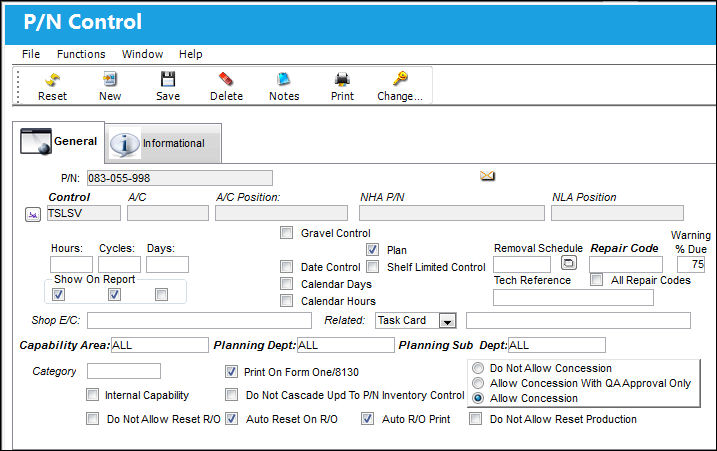Click the Tech Reference field

[573, 298]
